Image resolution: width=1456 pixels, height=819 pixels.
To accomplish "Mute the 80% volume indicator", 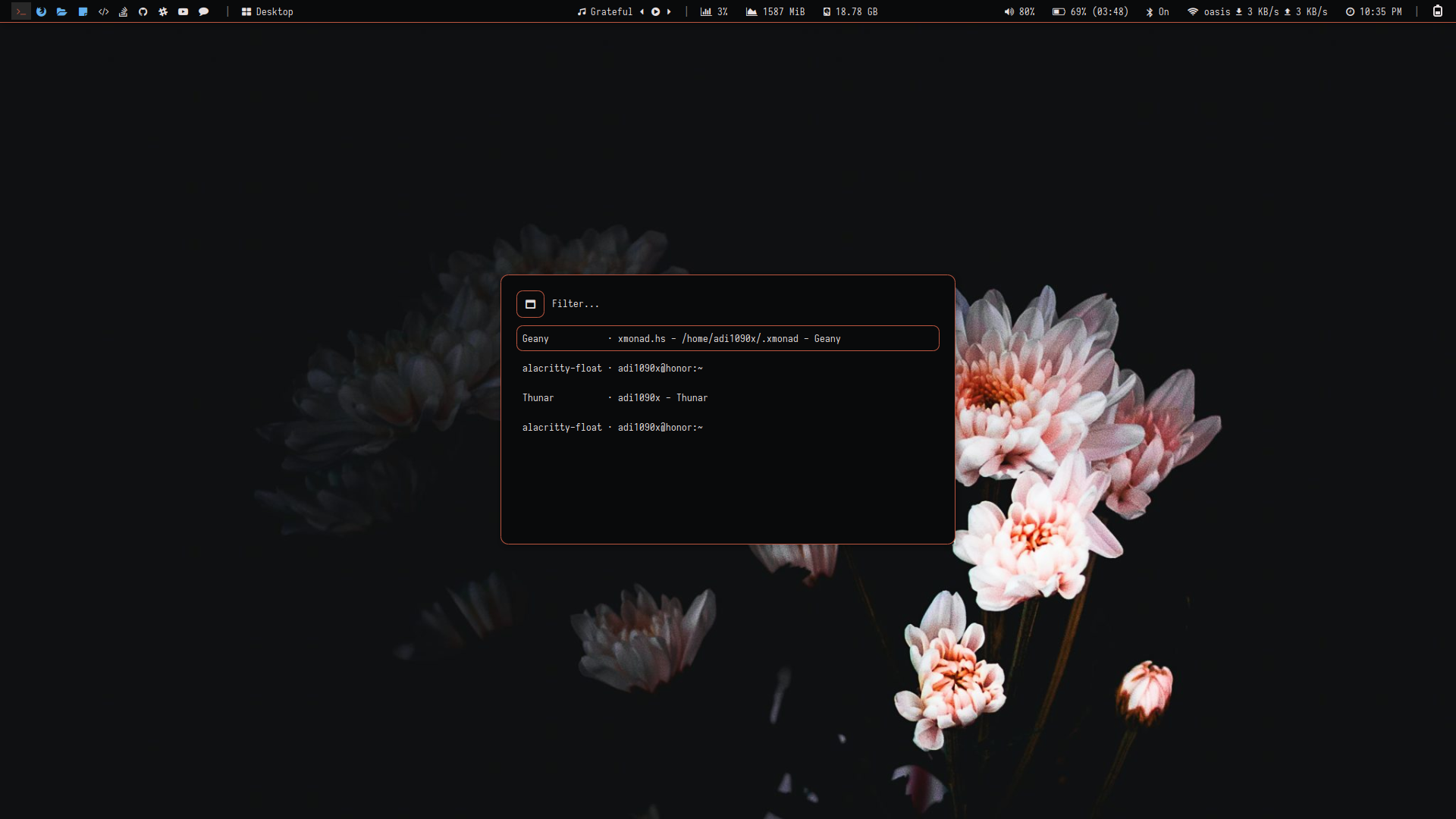I will tap(1019, 11).
